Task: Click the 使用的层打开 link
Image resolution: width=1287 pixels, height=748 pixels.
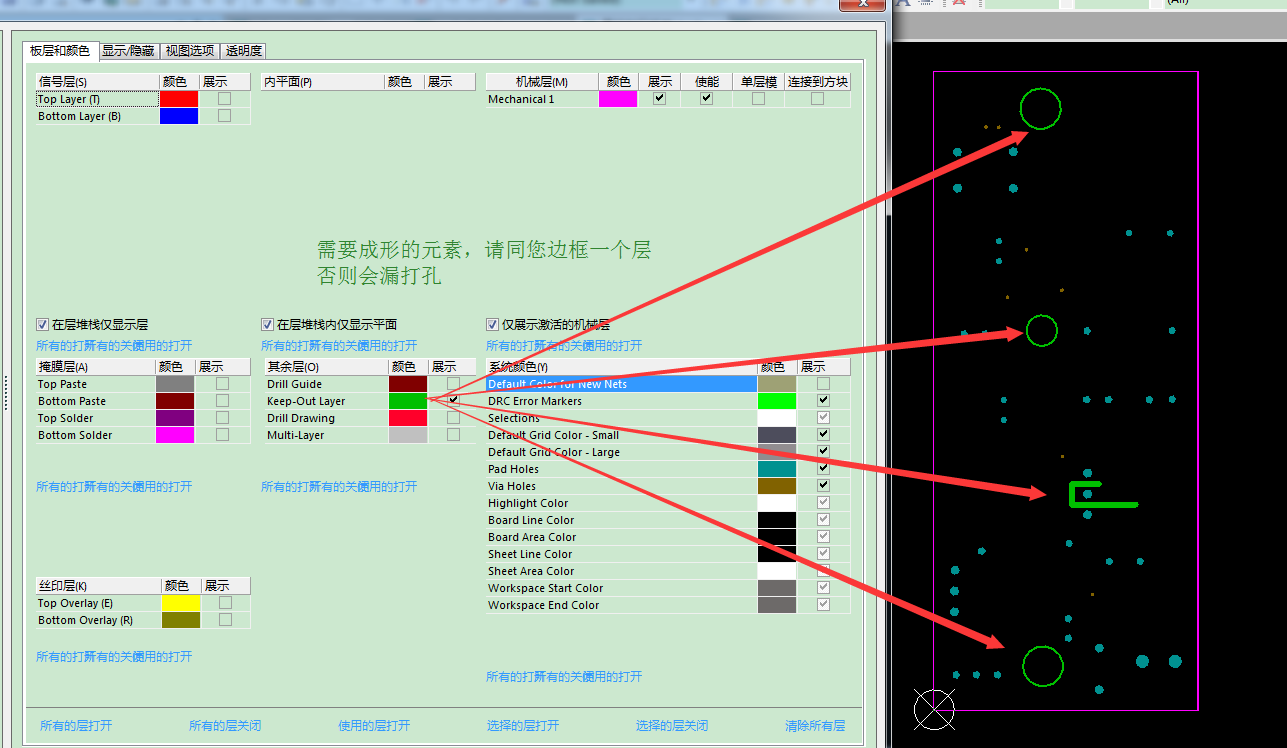Action: point(374,725)
